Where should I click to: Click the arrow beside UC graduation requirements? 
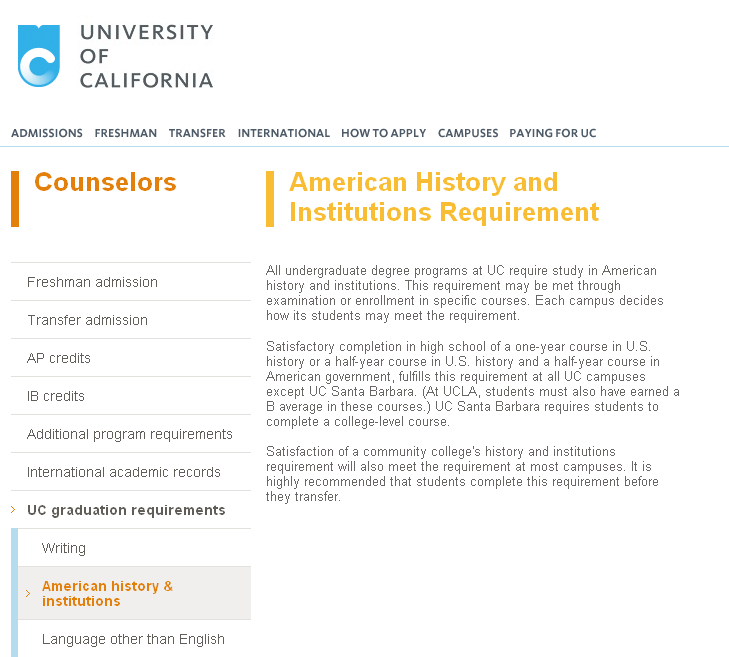point(13,510)
